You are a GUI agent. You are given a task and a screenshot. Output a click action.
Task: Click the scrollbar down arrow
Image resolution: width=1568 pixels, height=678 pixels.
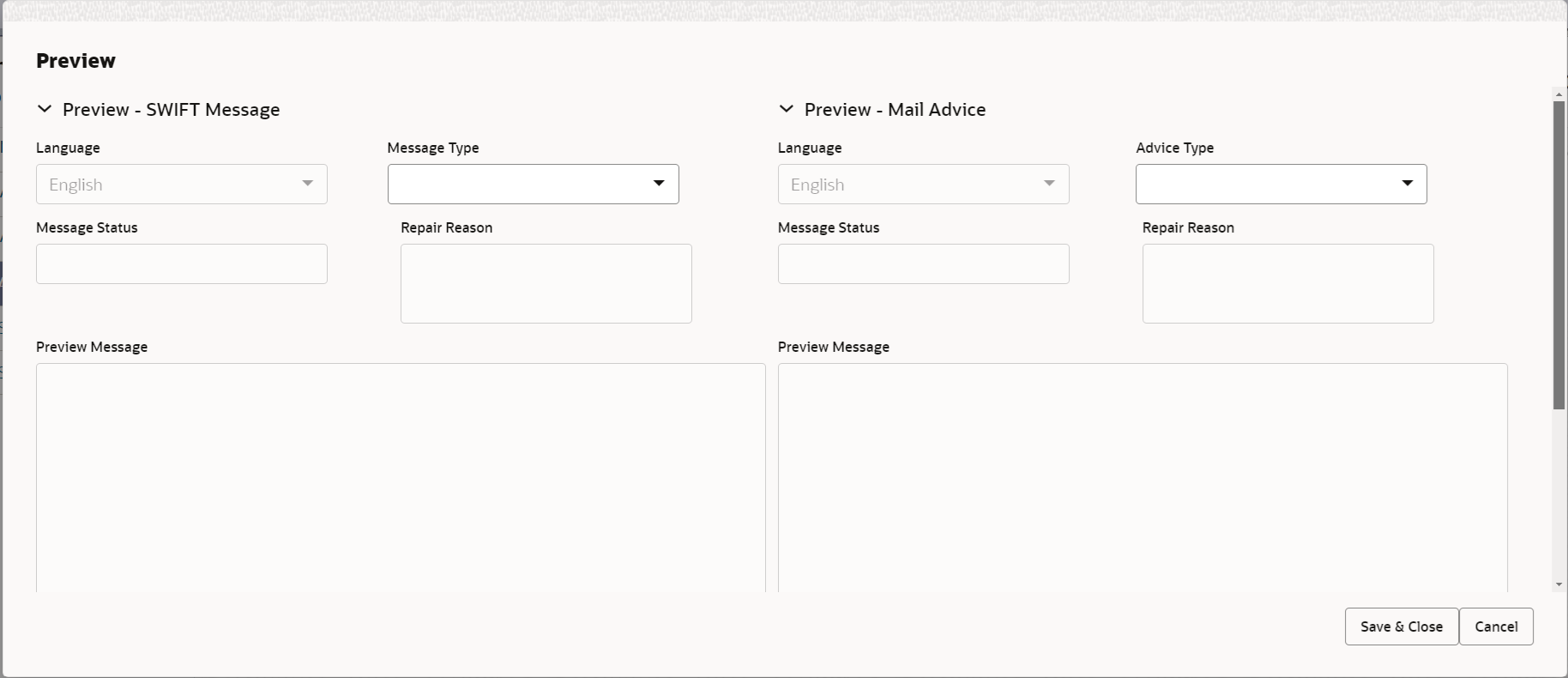point(1559,585)
